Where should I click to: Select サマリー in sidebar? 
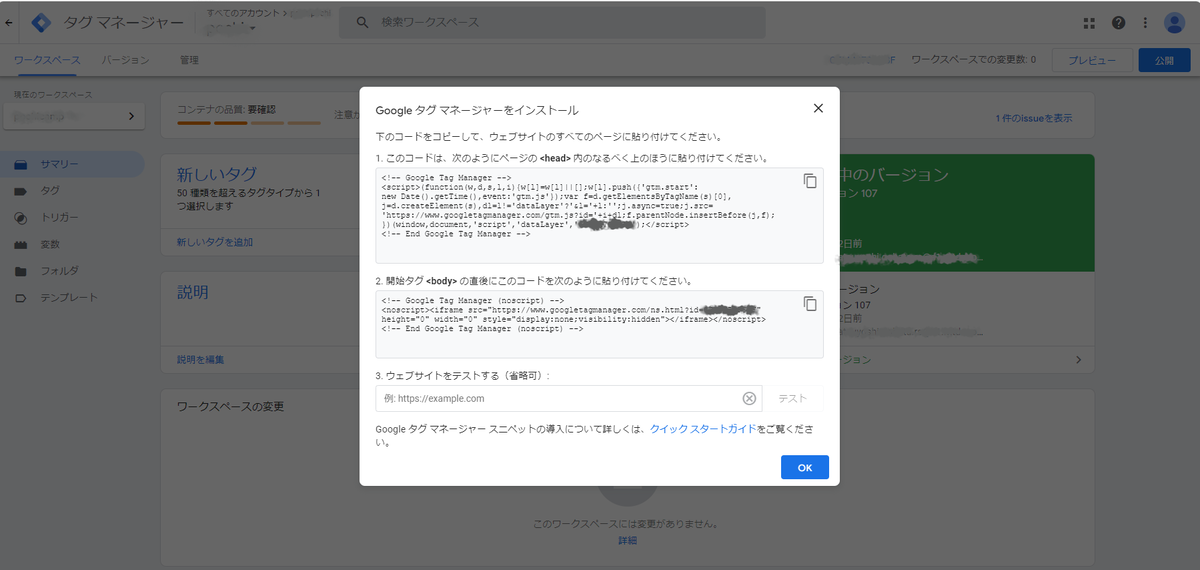(72, 164)
